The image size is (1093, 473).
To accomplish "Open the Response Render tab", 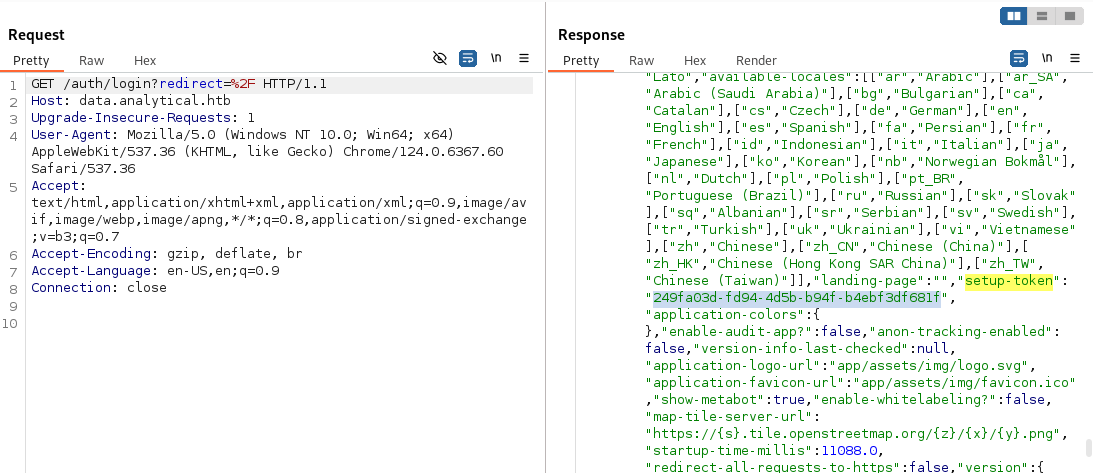I will (756, 60).
